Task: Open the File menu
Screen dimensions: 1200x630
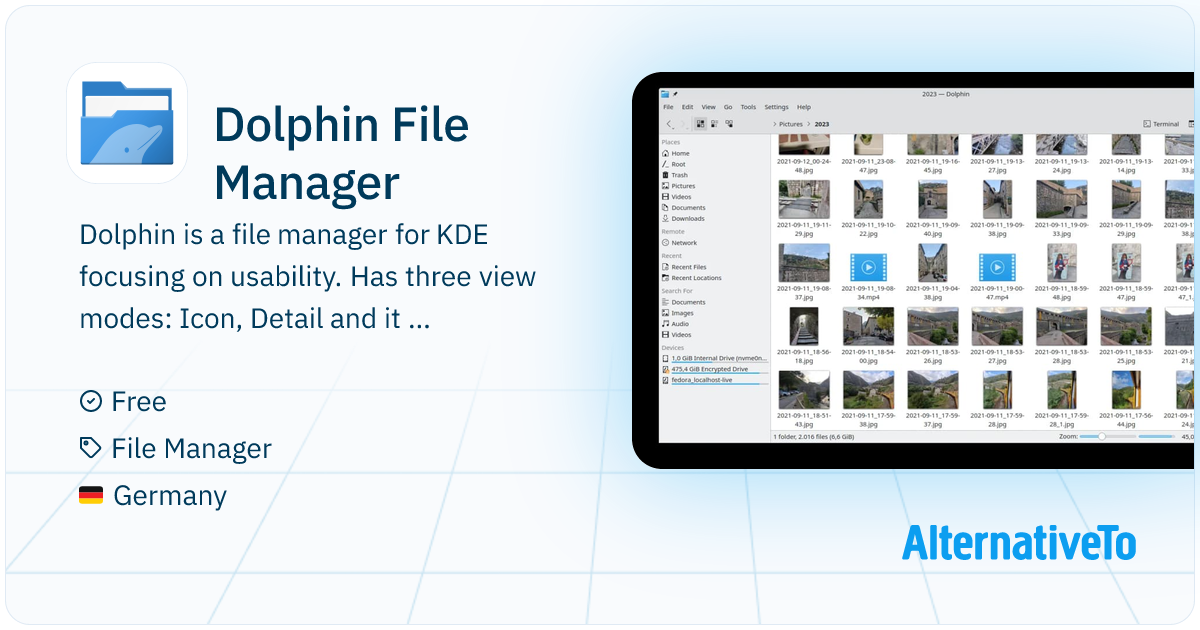Action: pyautogui.click(x=668, y=107)
